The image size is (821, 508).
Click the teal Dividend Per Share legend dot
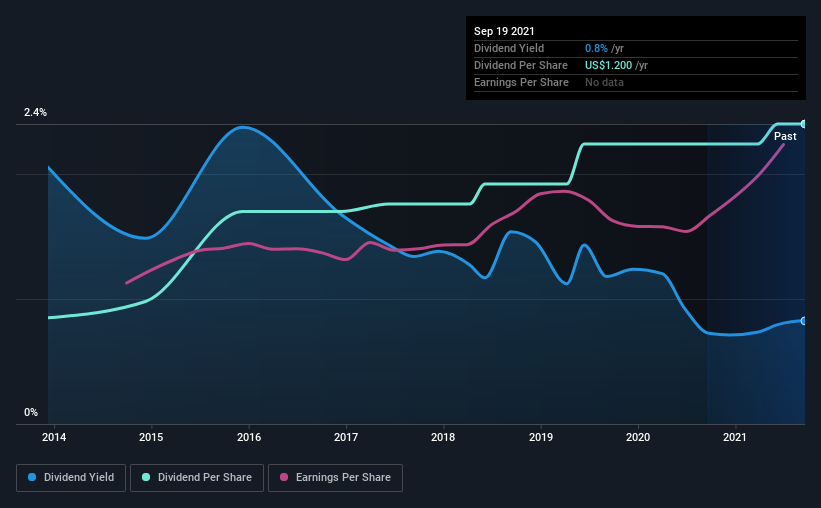point(146,477)
